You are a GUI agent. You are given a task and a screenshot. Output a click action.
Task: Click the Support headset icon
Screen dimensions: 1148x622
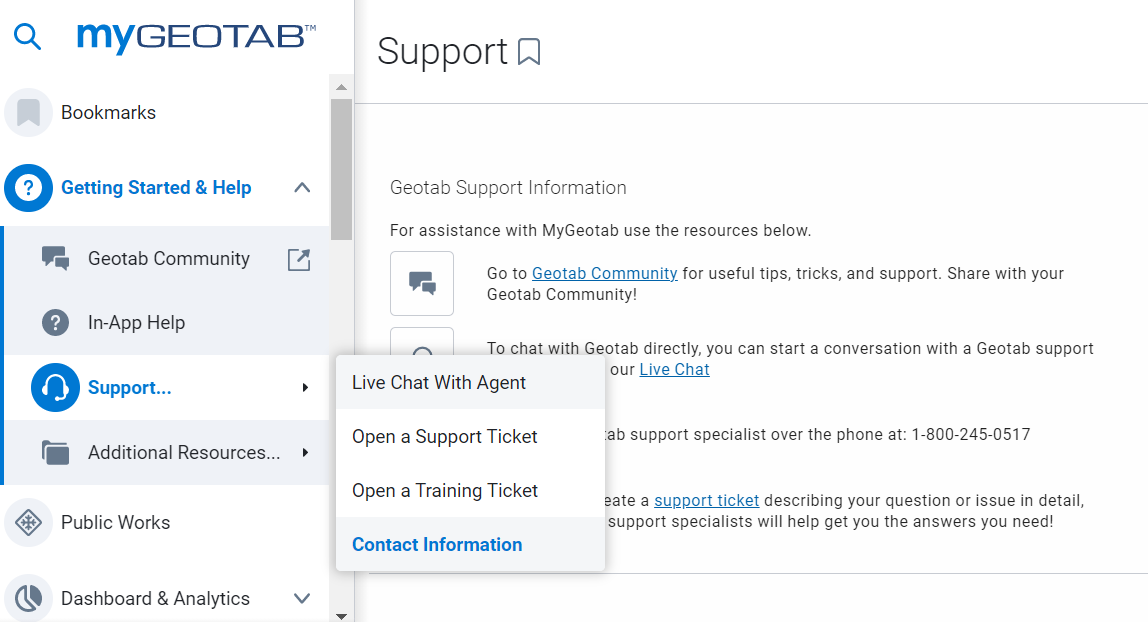(x=55, y=388)
